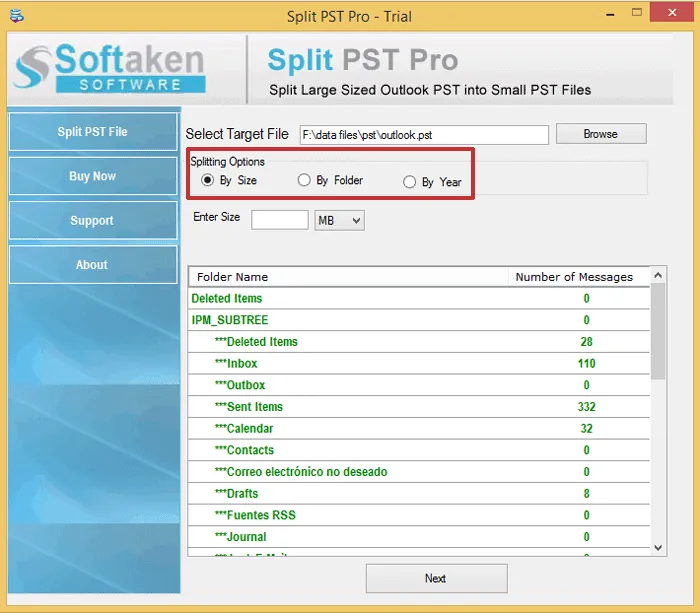Image resolution: width=700 pixels, height=613 pixels.
Task: Click the folder list scroll up arrow
Action: (658, 275)
